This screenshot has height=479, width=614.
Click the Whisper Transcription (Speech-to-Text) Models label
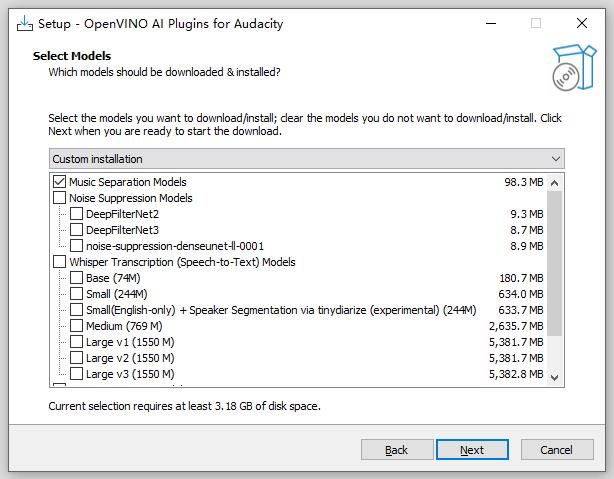[182, 262]
